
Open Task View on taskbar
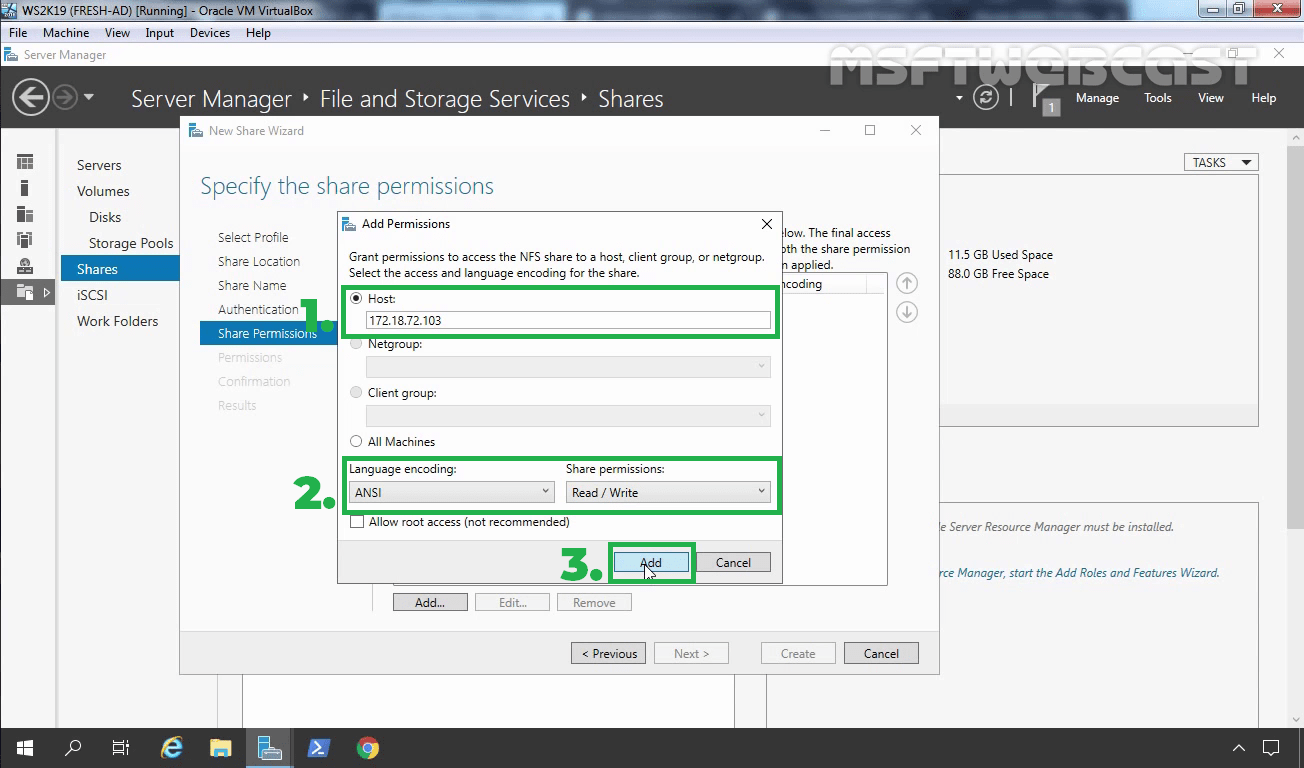pos(121,748)
